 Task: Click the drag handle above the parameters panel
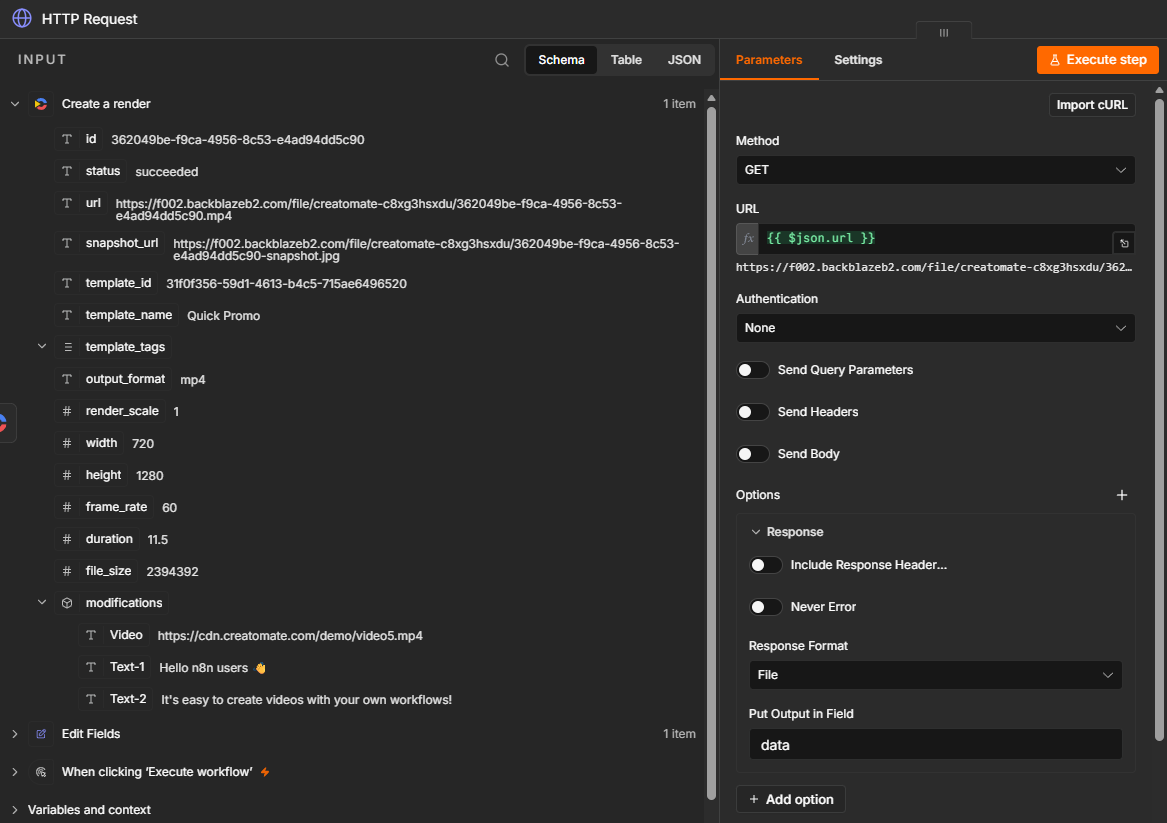pos(944,32)
